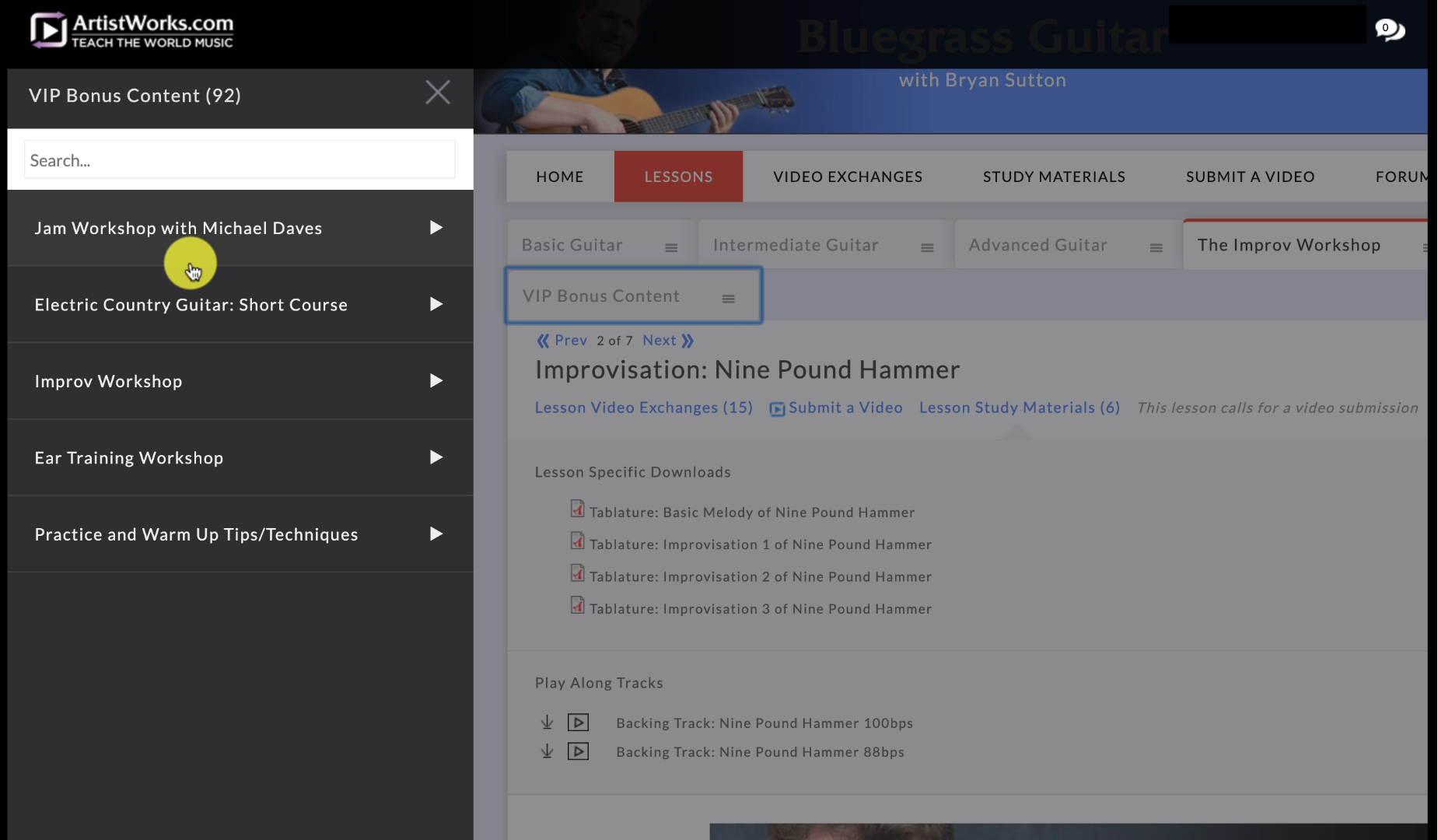Open Tablature: Improvisation 2 of Nine Pound Hammer
Viewport: 1438px width, 840px height.
761,577
